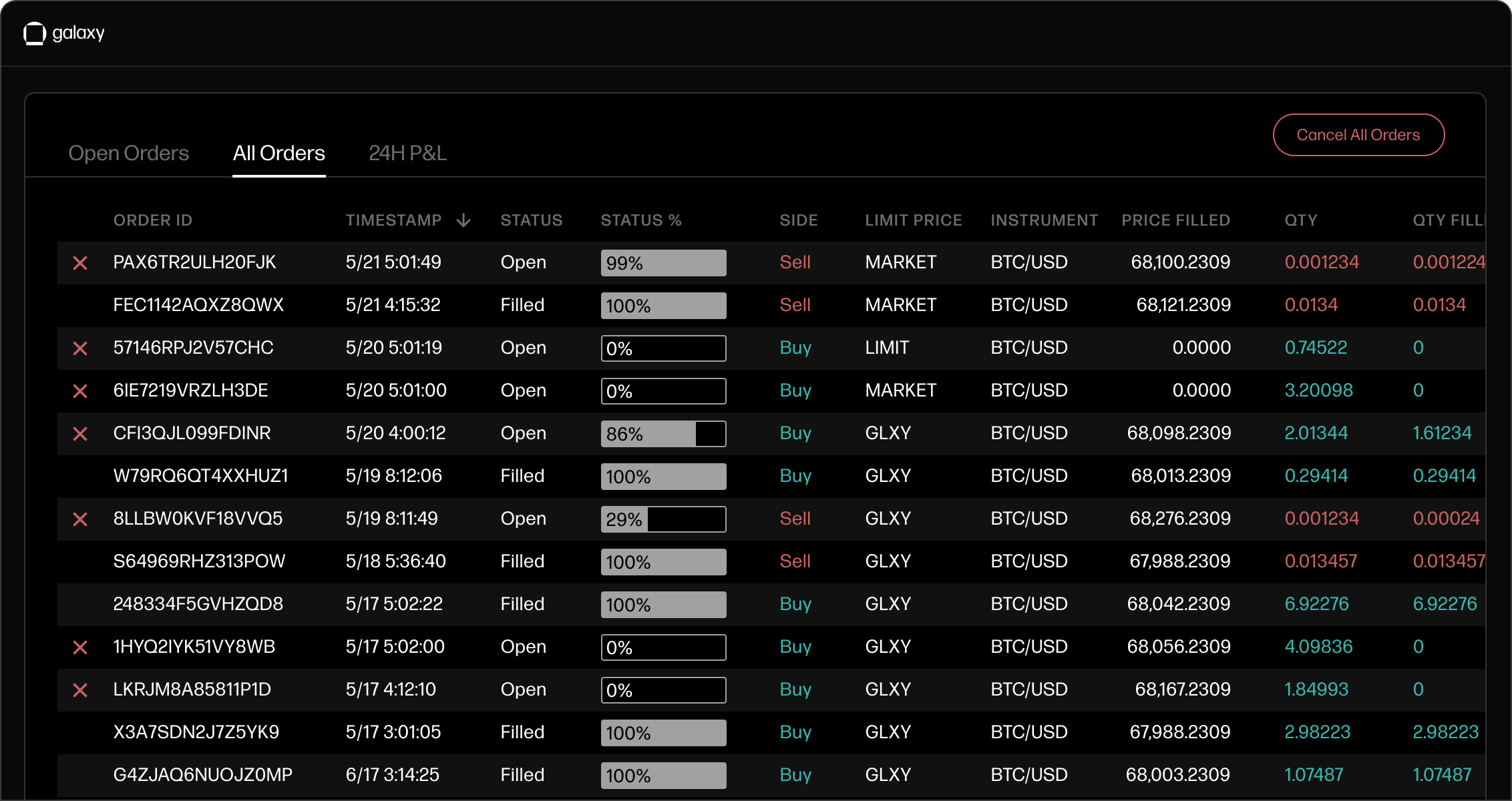This screenshot has height=801, width=1512.
Task: Click MARKET limit price for order 6IE7219VRZLH3DE
Action: (901, 390)
